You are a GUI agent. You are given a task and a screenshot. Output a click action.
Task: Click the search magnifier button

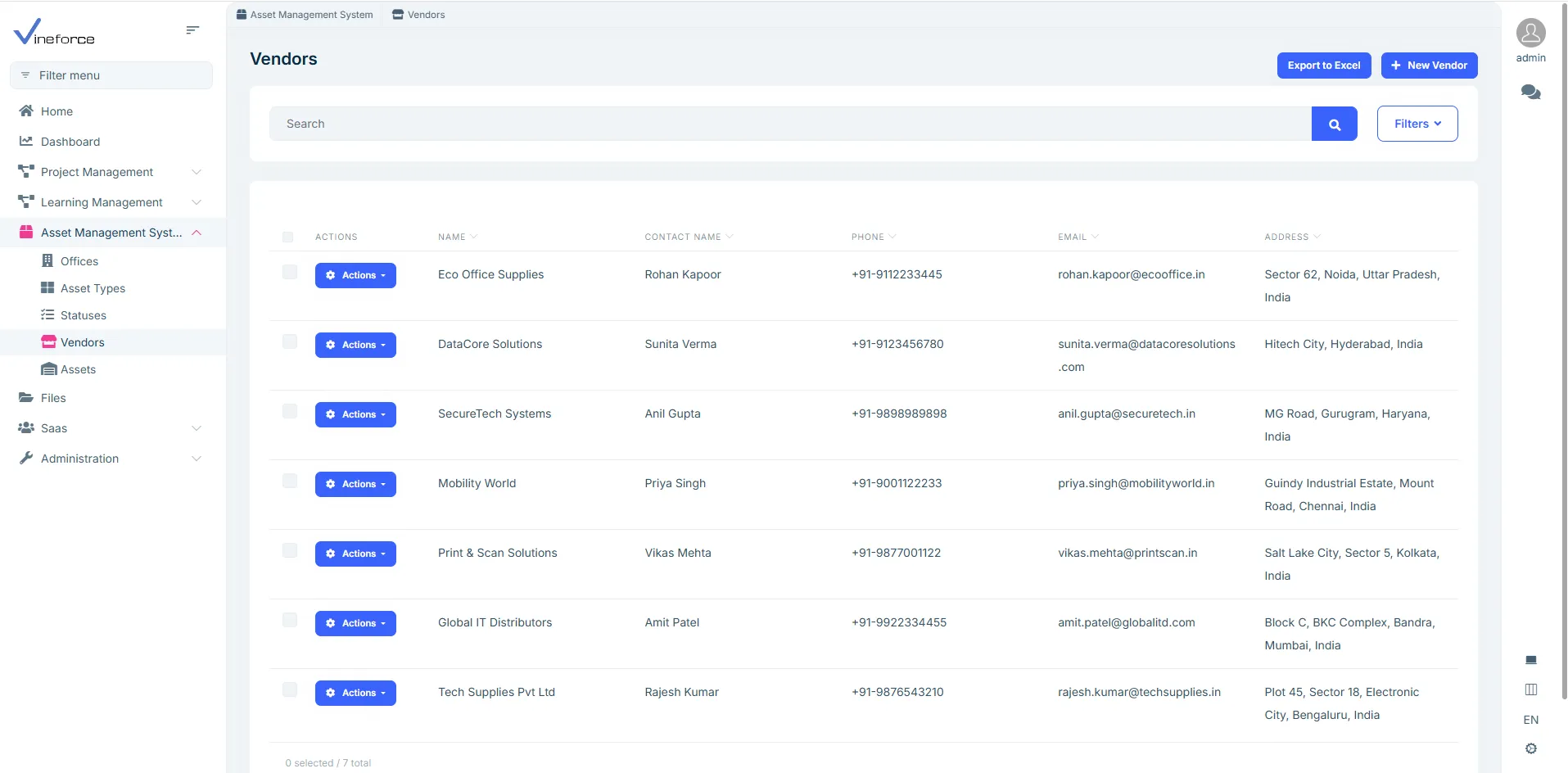pos(1334,124)
